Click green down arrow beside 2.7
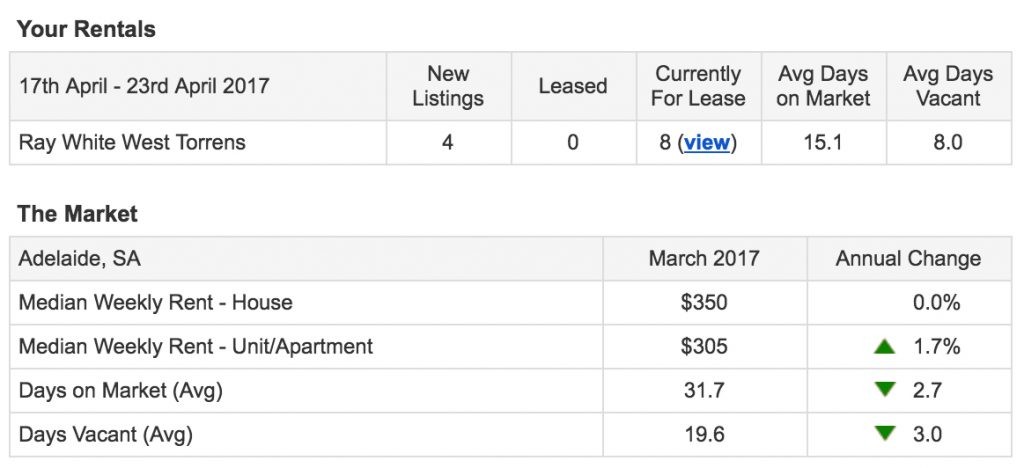 click(884, 390)
